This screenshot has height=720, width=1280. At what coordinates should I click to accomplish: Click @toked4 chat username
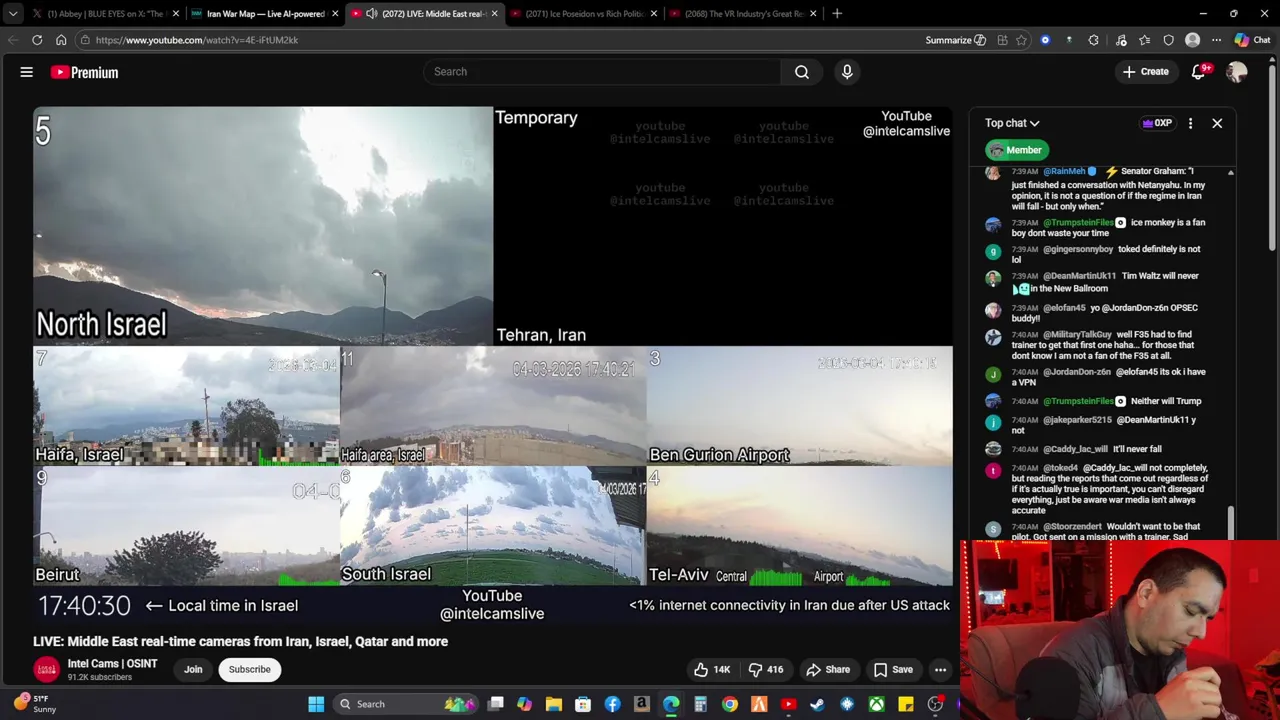[x=1060, y=468]
